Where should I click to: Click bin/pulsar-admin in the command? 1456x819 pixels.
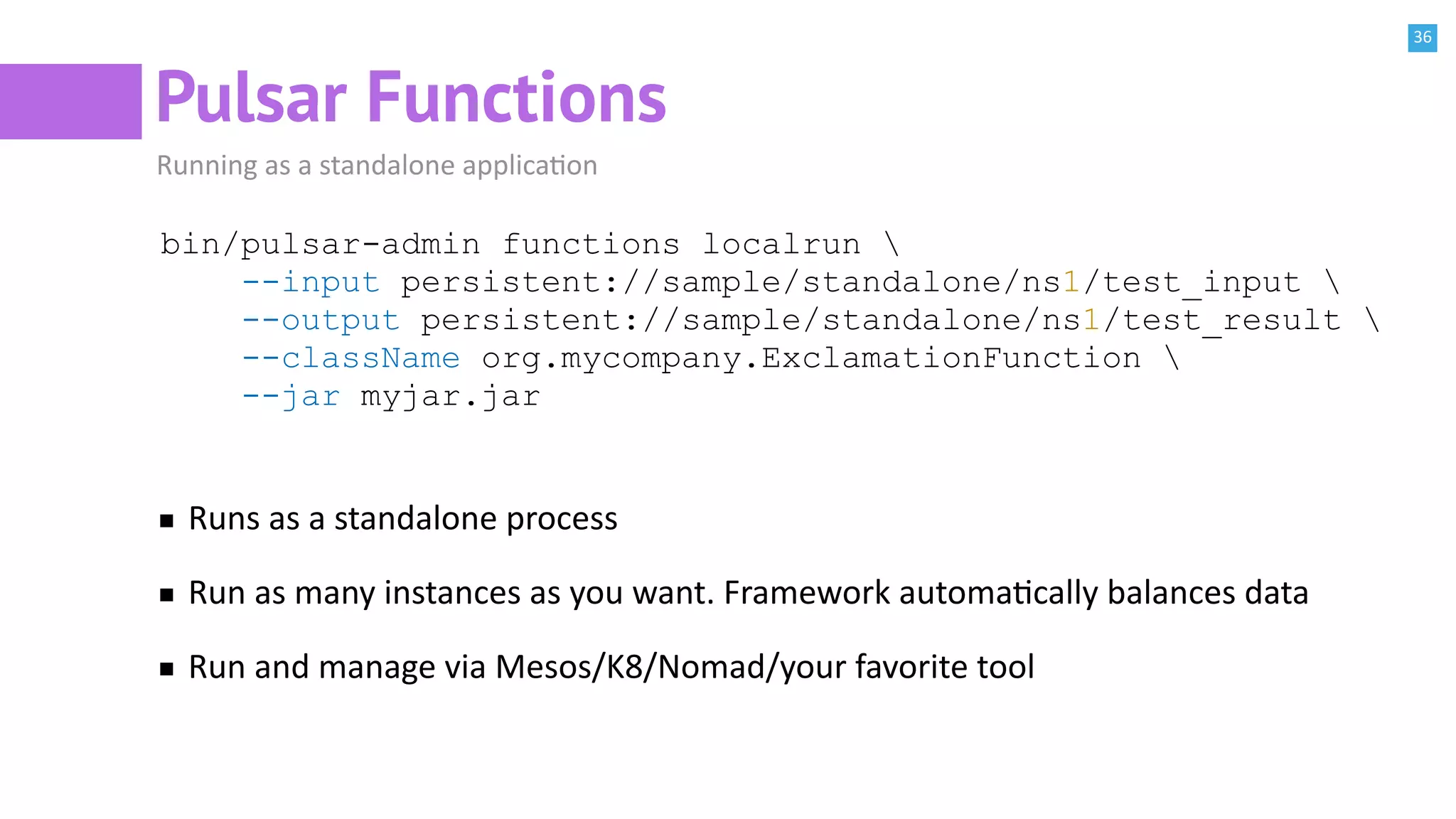click(x=320, y=245)
